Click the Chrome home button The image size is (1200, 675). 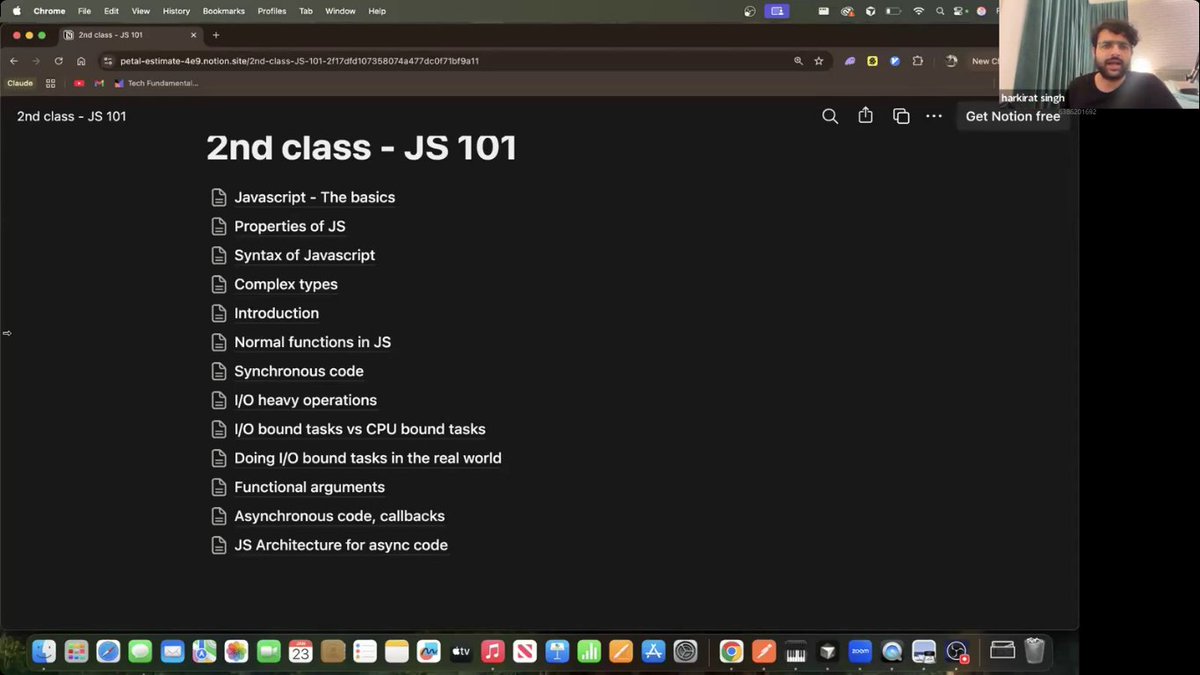tap(81, 61)
